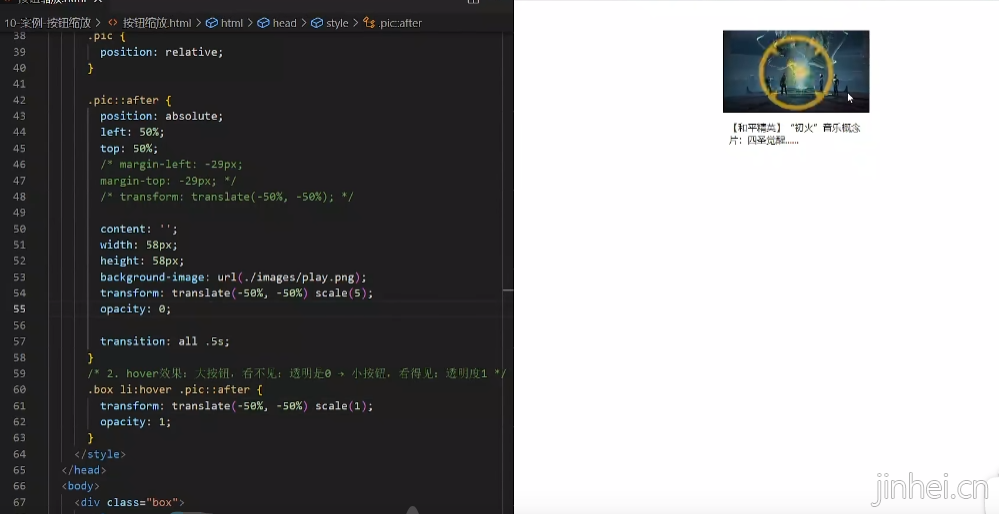
Task: Select the .pic::after breadcrumb segment
Action: (400, 23)
